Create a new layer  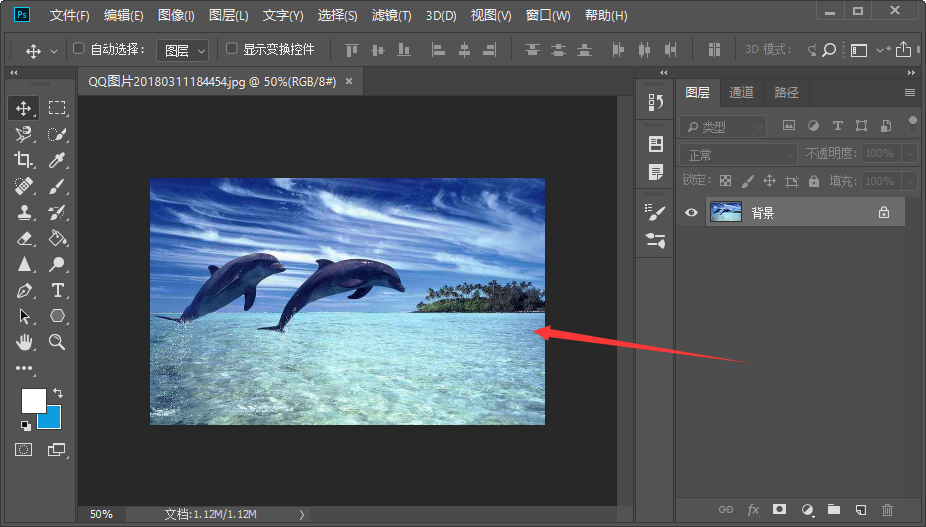(861, 509)
